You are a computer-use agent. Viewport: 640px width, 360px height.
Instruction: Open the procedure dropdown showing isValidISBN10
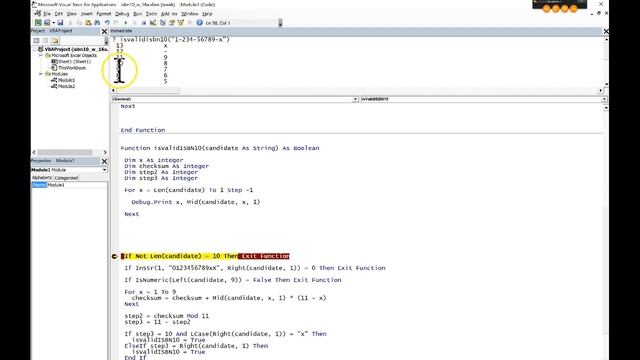click(x=604, y=99)
